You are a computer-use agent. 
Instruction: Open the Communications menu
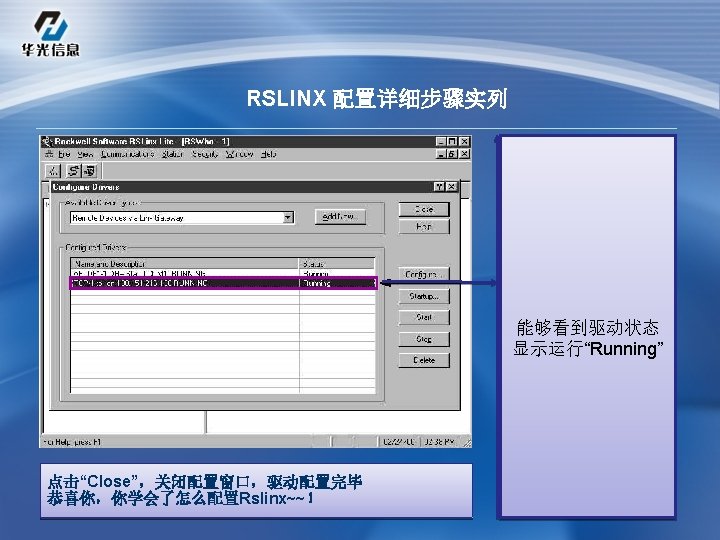tap(127, 154)
